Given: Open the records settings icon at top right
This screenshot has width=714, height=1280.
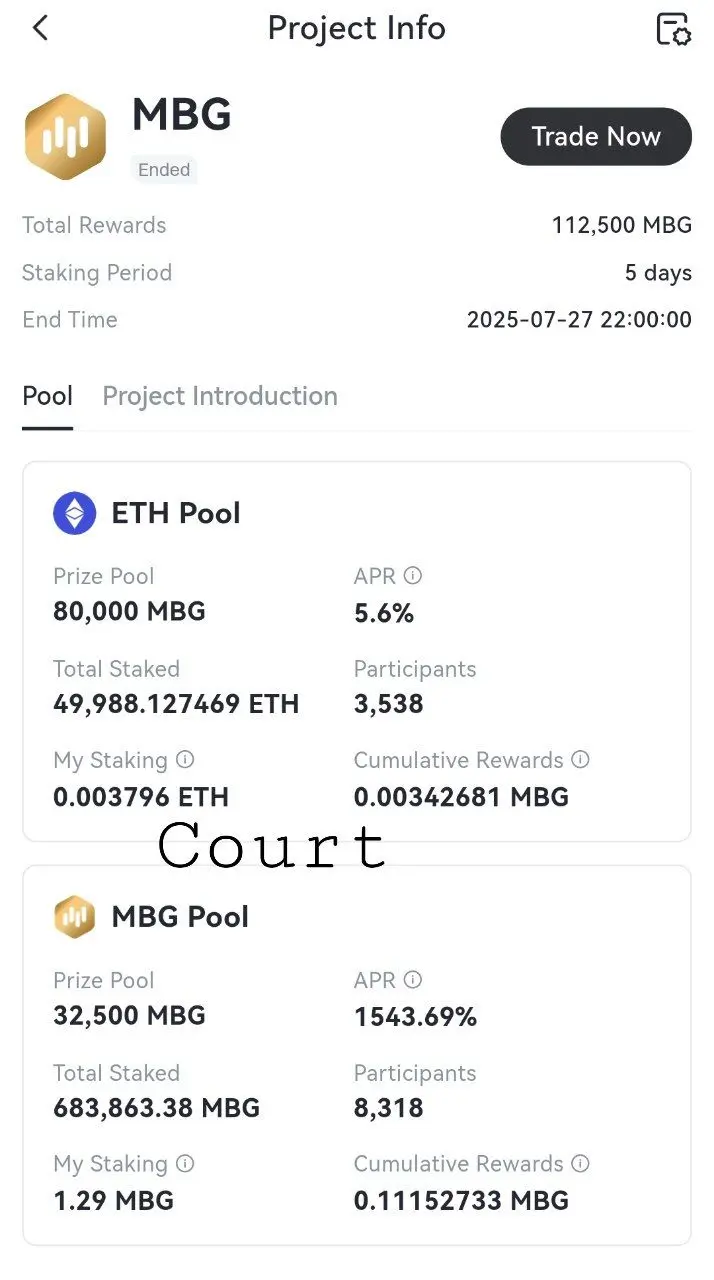Looking at the screenshot, I should click(x=673, y=29).
